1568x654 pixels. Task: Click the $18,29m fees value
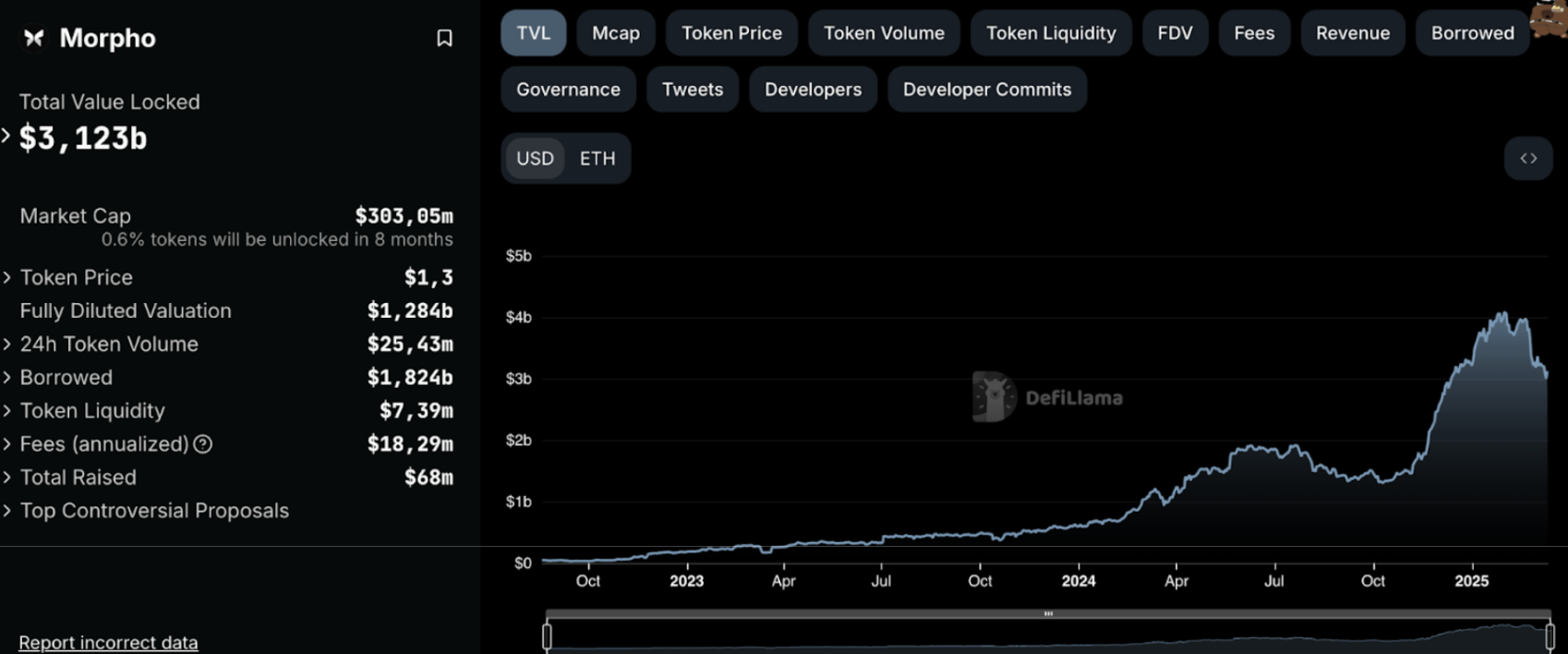(x=410, y=444)
